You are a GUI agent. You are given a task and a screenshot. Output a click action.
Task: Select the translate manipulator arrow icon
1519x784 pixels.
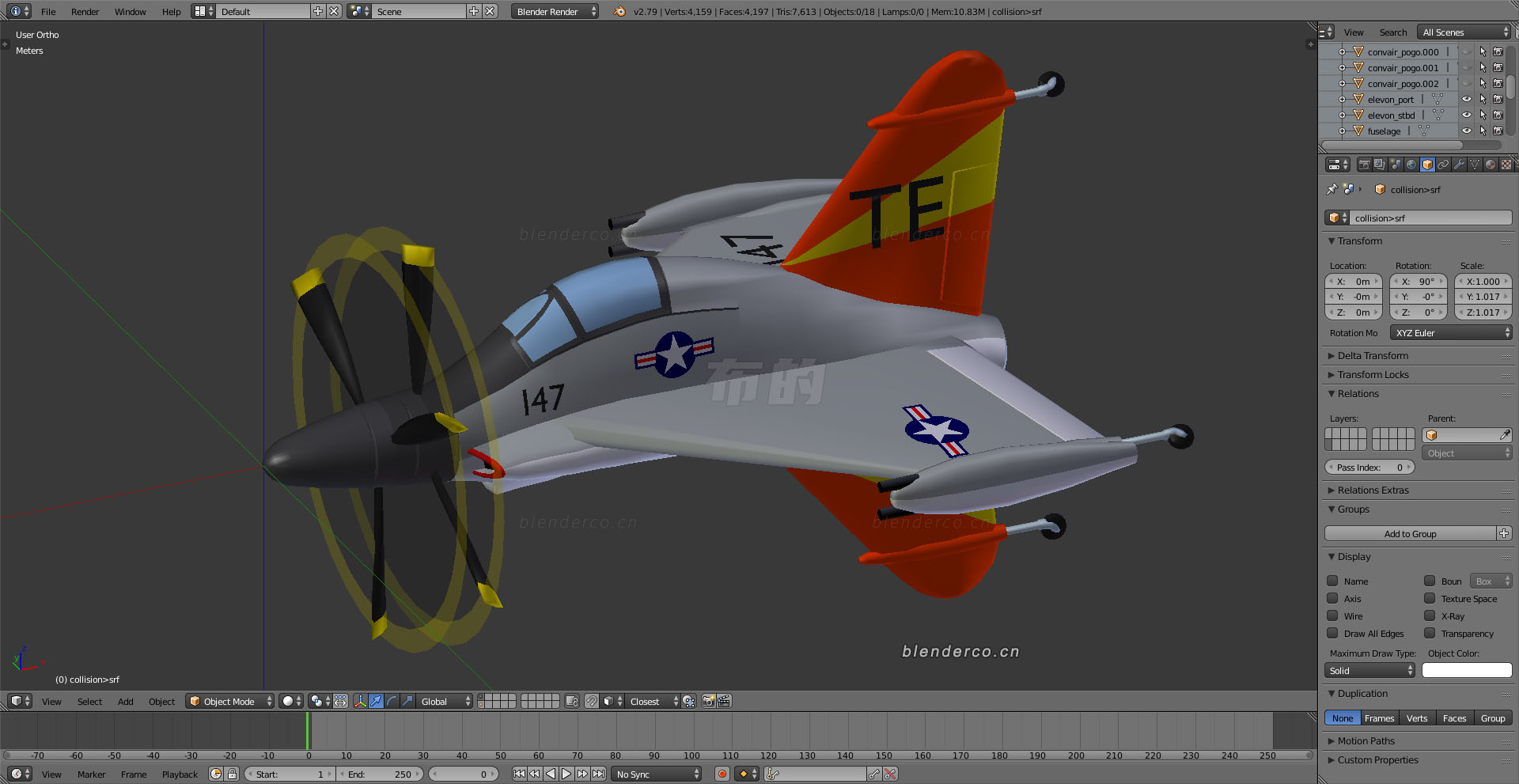(x=376, y=701)
